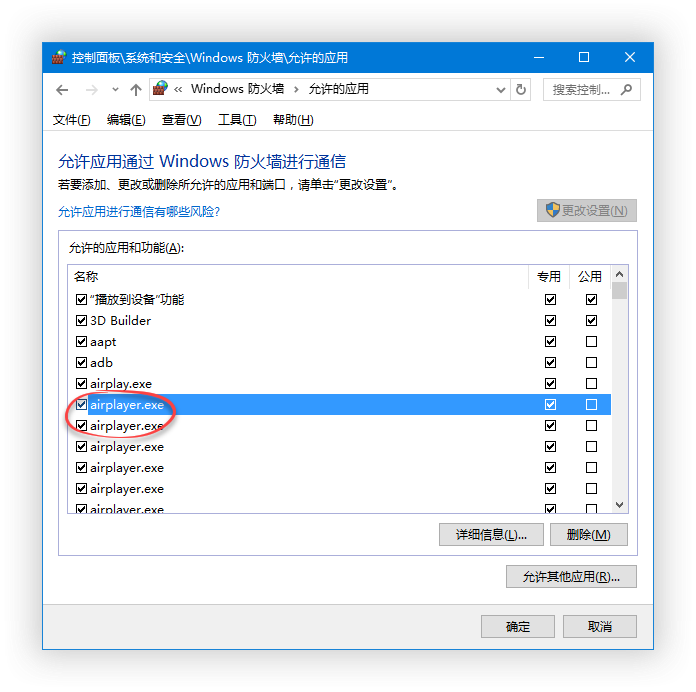Maximize the firewall window
The width and height of the screenshot is (696, 692).
tap(584, 57)
